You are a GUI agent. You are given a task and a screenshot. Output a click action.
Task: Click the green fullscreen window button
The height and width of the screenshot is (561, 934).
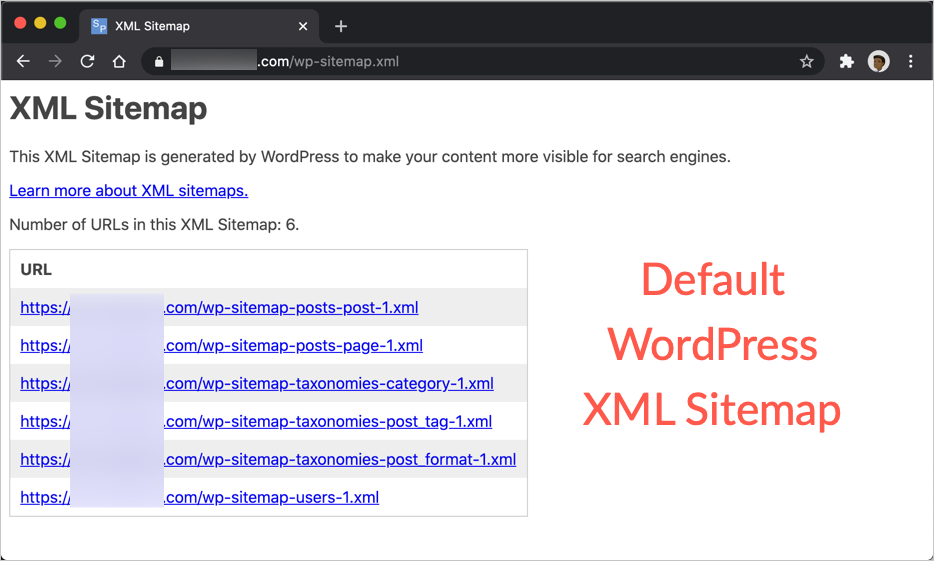click(x=60, y=23)
